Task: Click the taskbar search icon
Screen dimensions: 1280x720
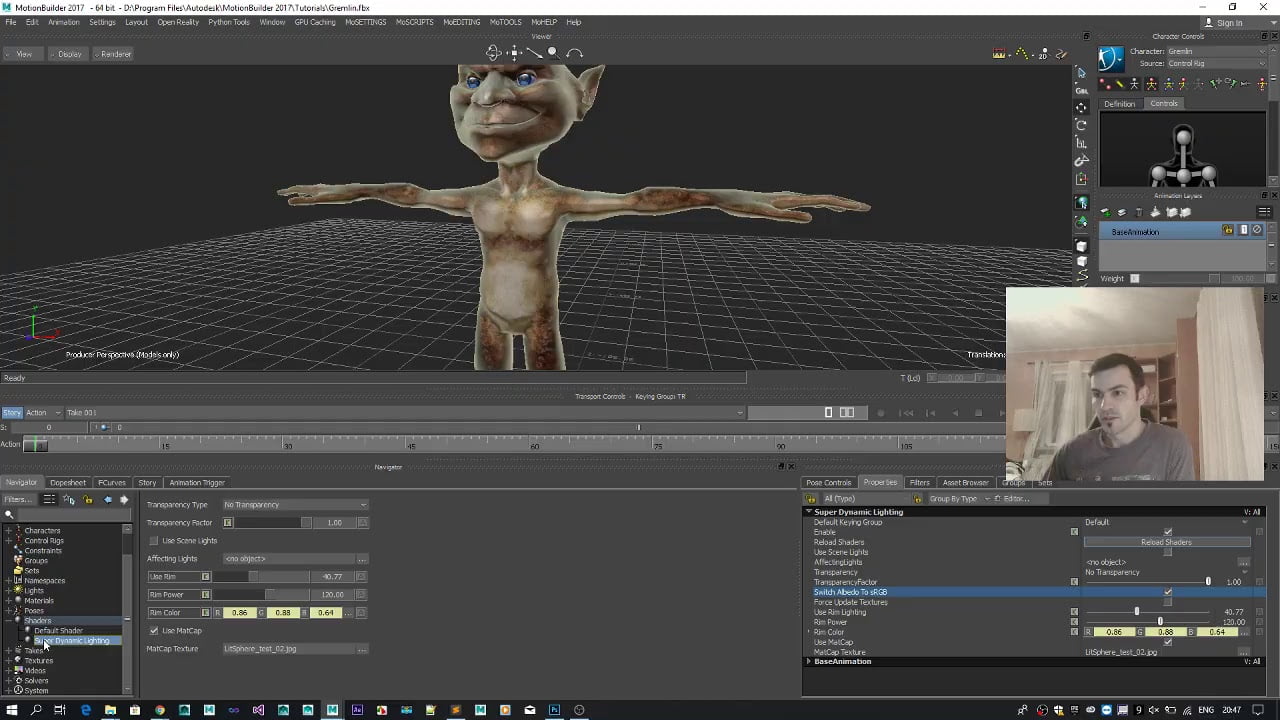Action: pyautogui.click(x=36, y=710)
